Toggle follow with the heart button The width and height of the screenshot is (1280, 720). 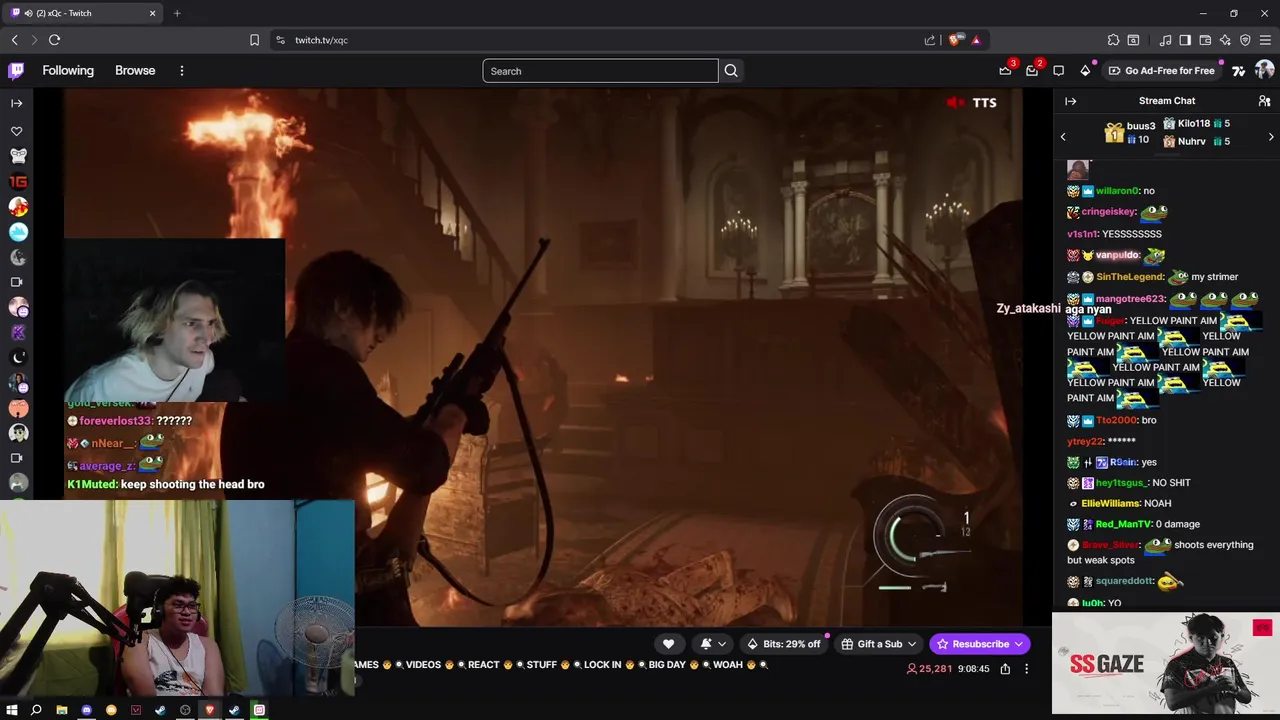(x=668, y=644)
